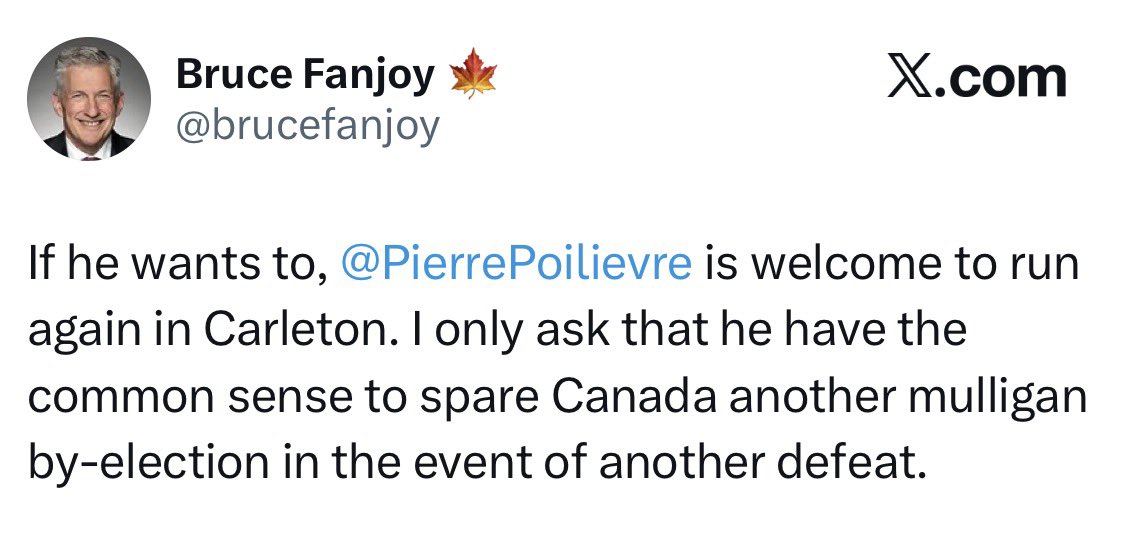
Task: Click the maple leaf emoji beside the name
Action: click(473, 73)
